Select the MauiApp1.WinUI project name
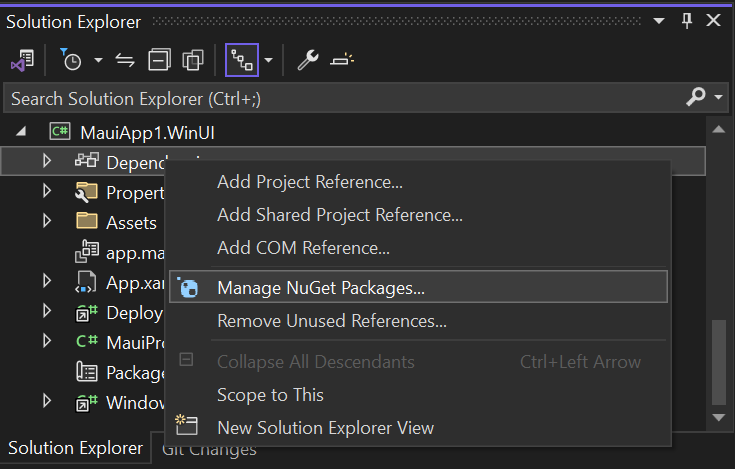735x469 pixels. tap(148, 133)
